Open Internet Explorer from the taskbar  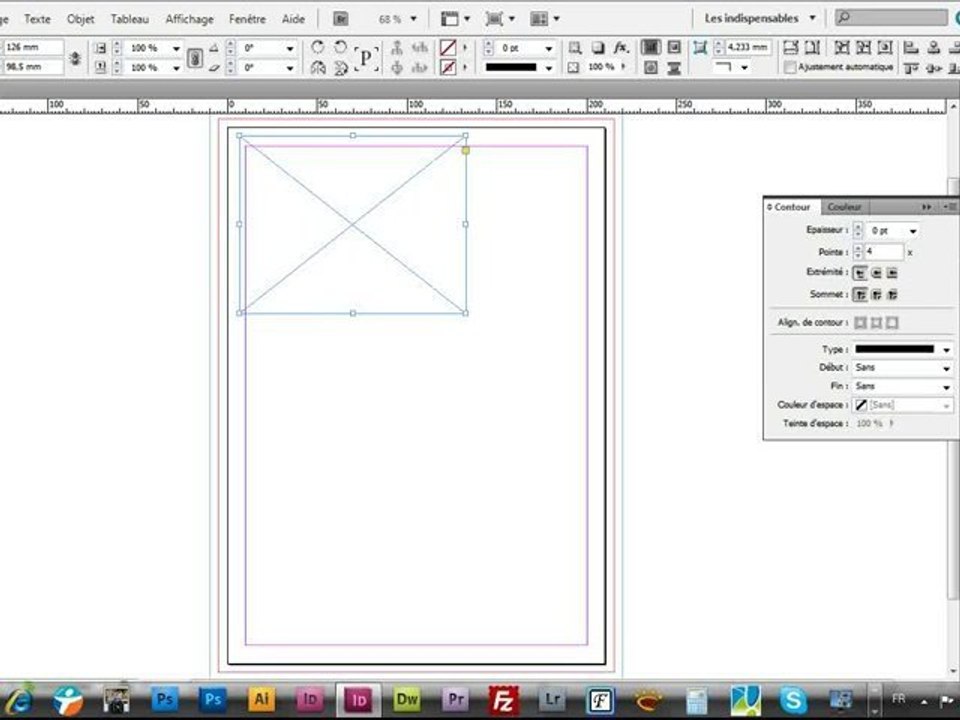coord(18,700)
